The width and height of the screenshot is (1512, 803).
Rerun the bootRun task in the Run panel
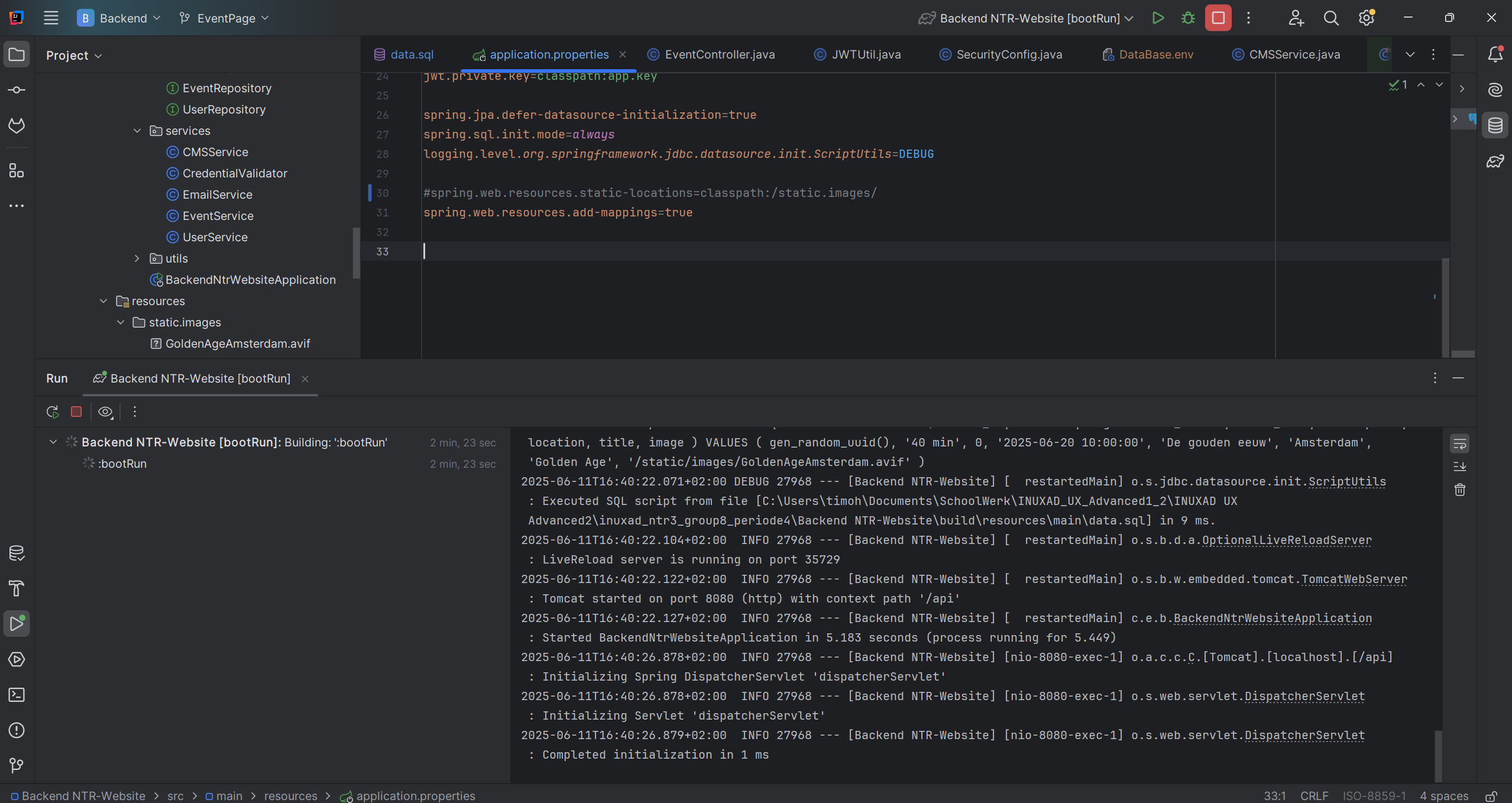(53, 412)
